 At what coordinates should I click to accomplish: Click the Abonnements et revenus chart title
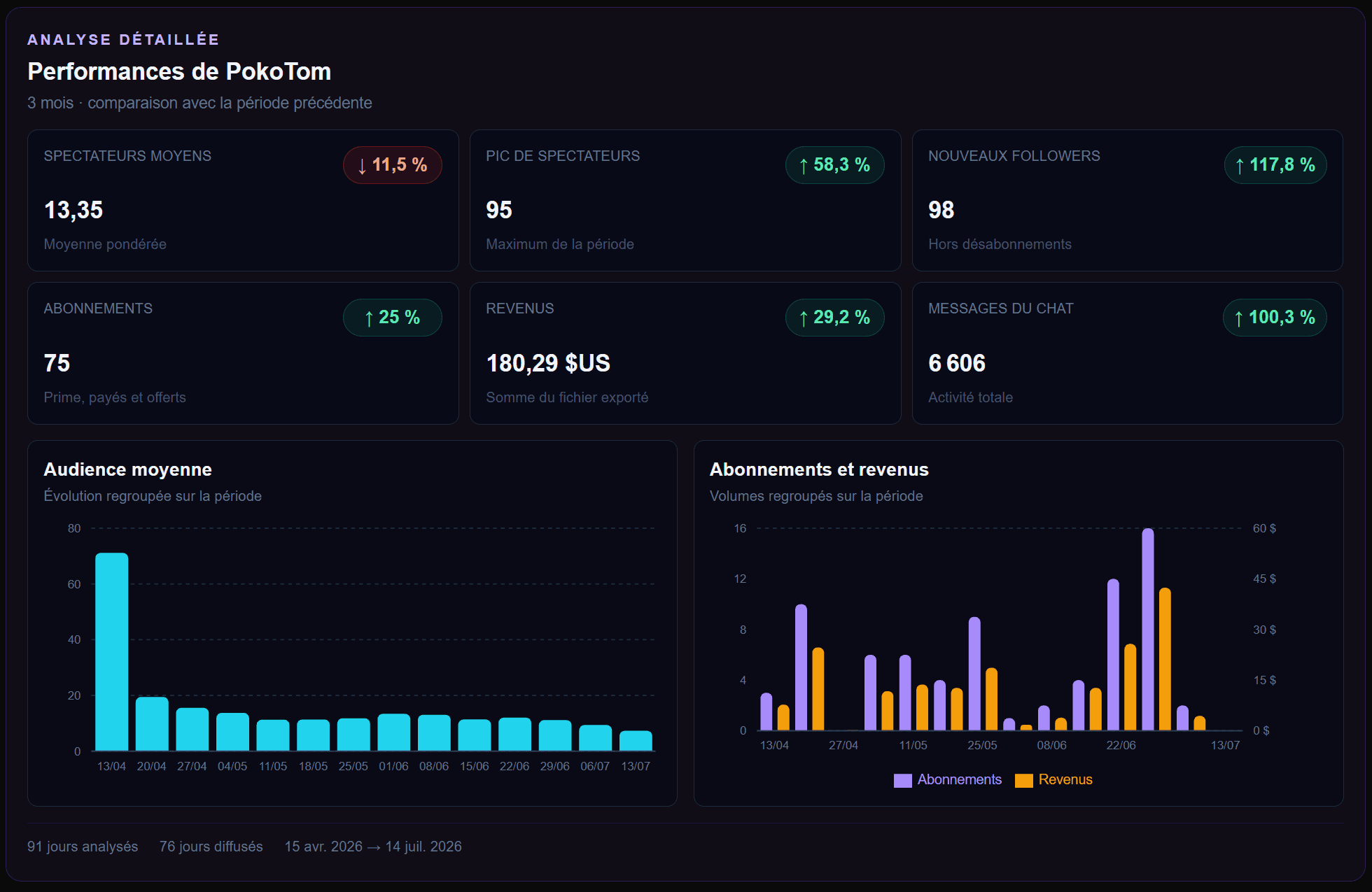(819, 469)
